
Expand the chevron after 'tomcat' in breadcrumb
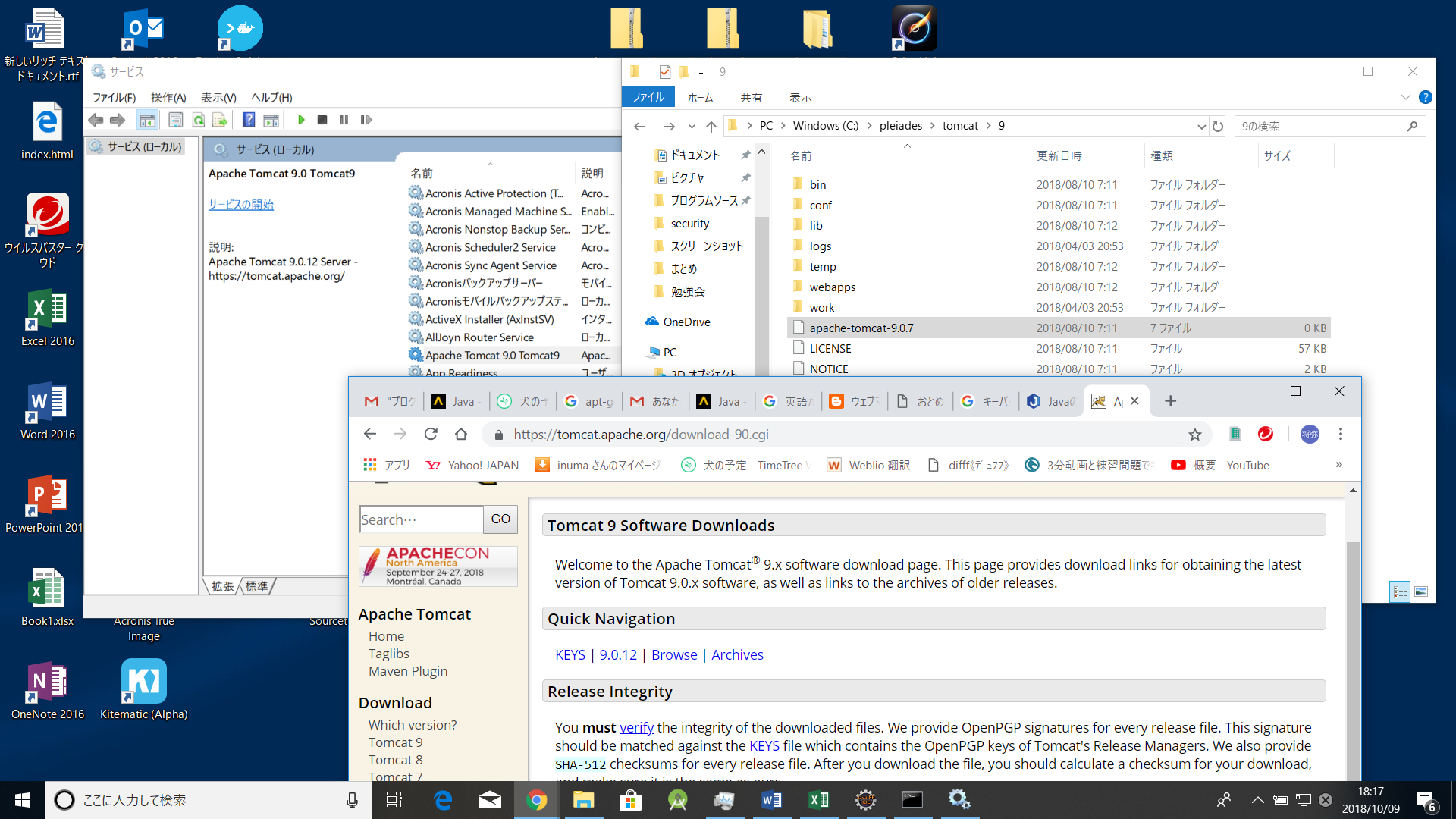[x=989, y=126]
